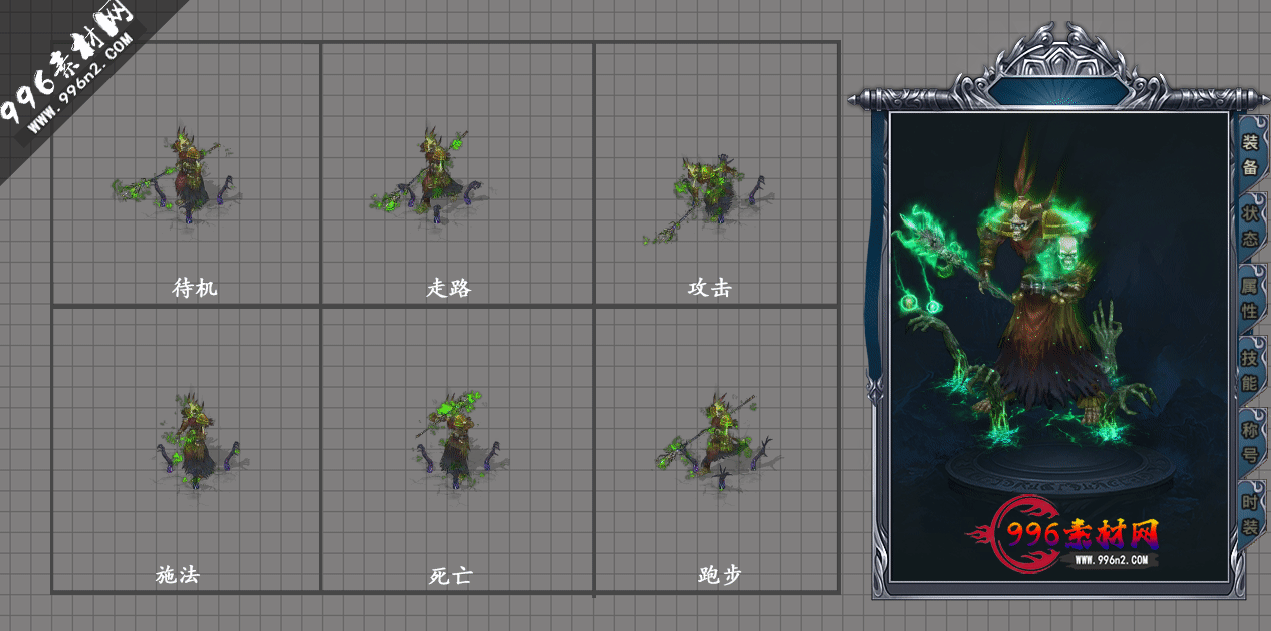Click the 跑步 running animation sprite
1271x631 pixels.
(x=719, y=442)
